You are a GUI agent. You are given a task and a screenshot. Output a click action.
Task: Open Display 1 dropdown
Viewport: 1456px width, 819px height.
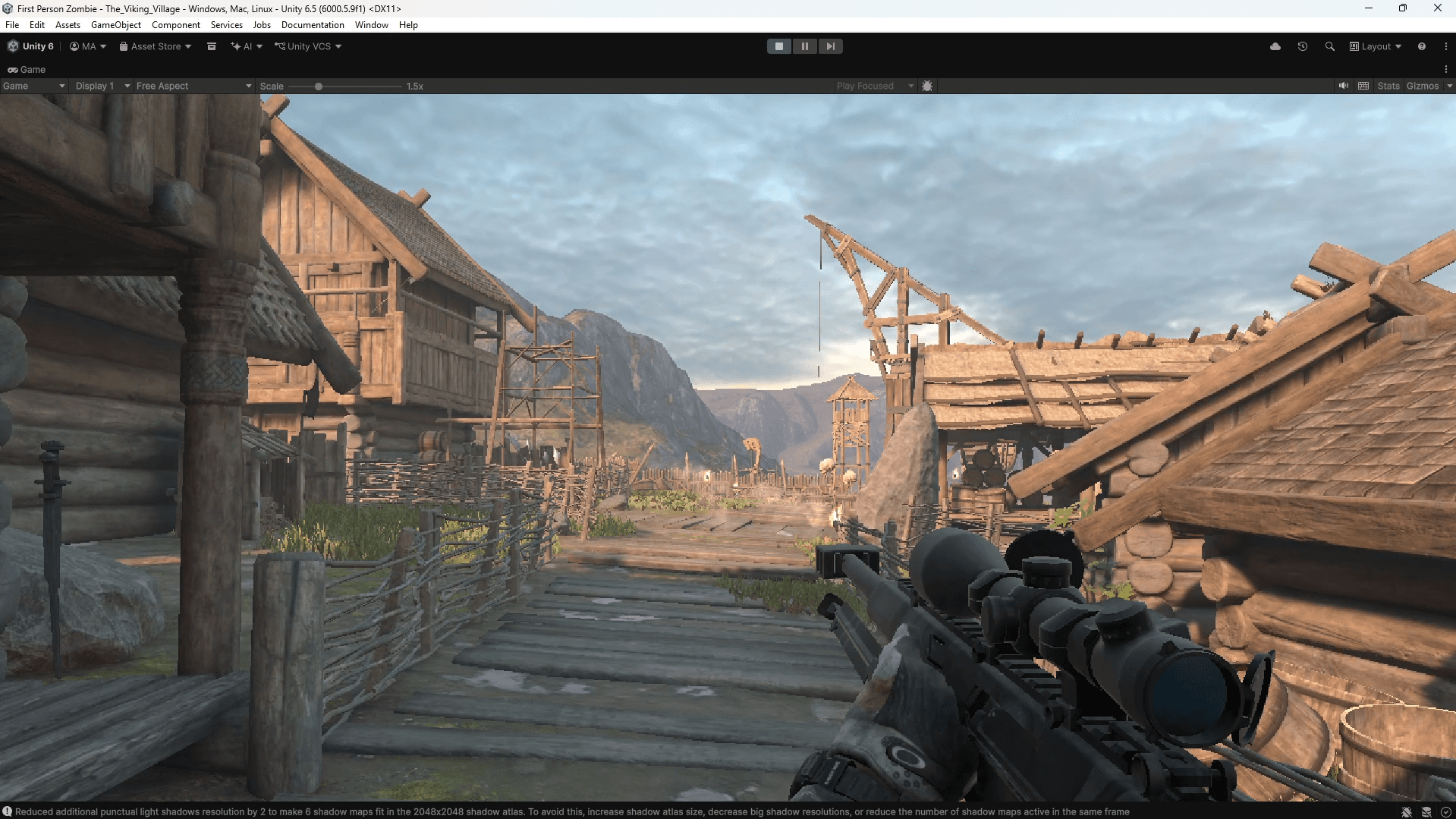[102, 86]
